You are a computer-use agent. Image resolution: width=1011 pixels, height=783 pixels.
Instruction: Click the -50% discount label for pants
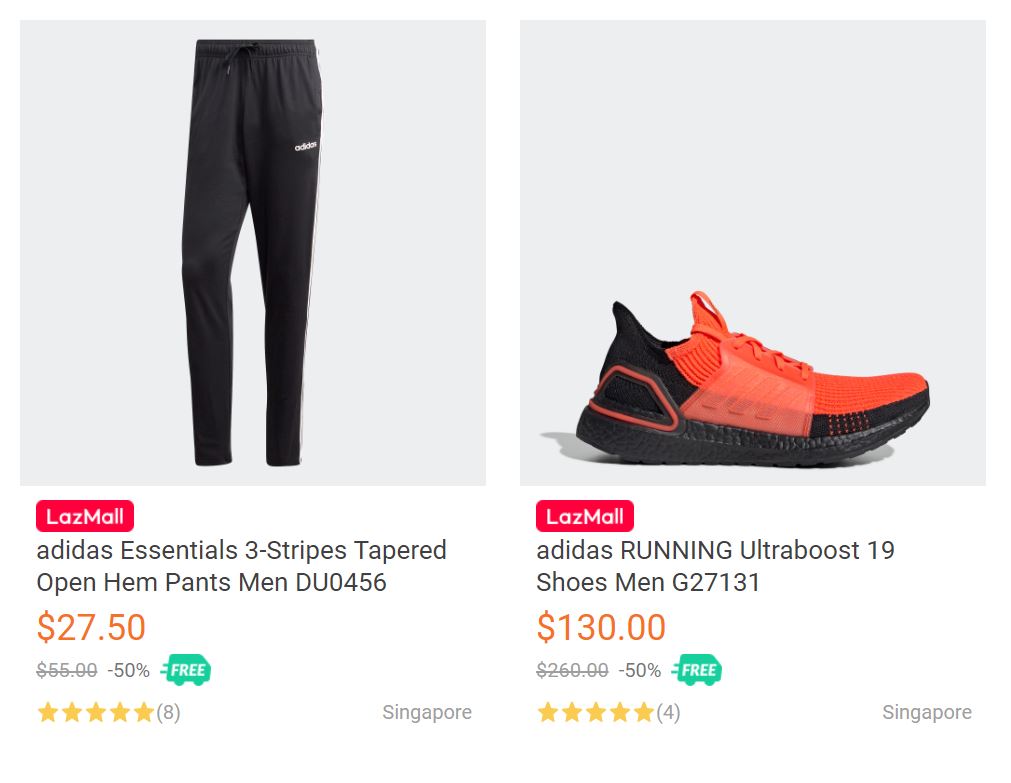(x=129, y=670)
